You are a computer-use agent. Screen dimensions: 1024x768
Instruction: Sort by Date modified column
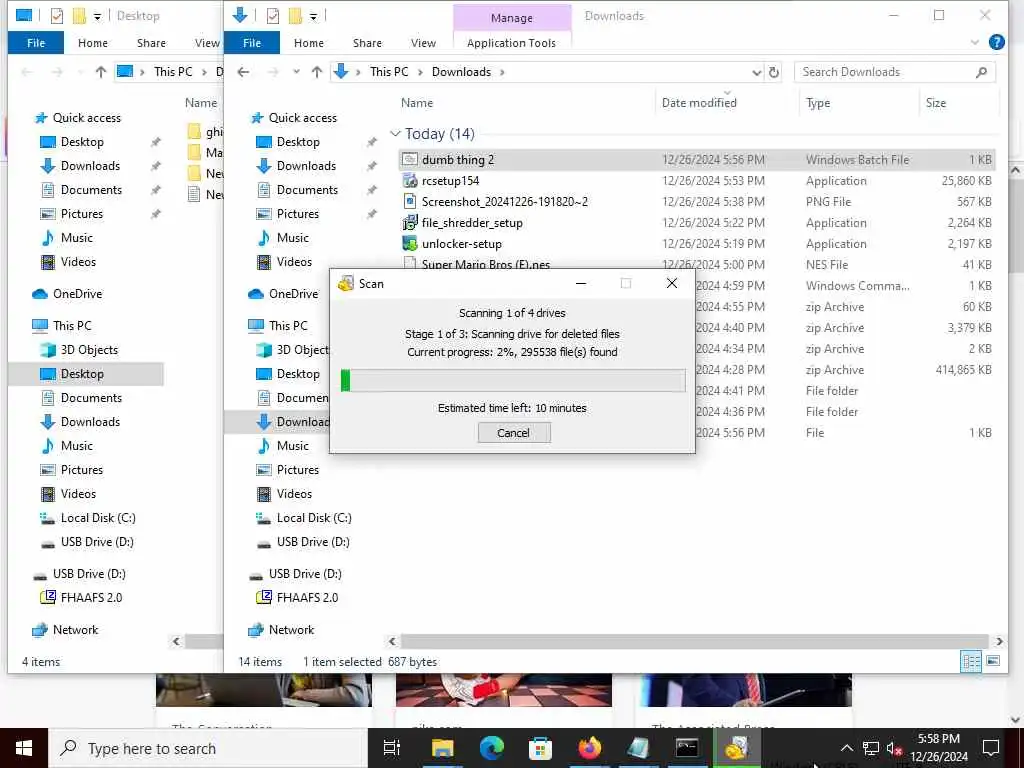(x=699, y=103)
